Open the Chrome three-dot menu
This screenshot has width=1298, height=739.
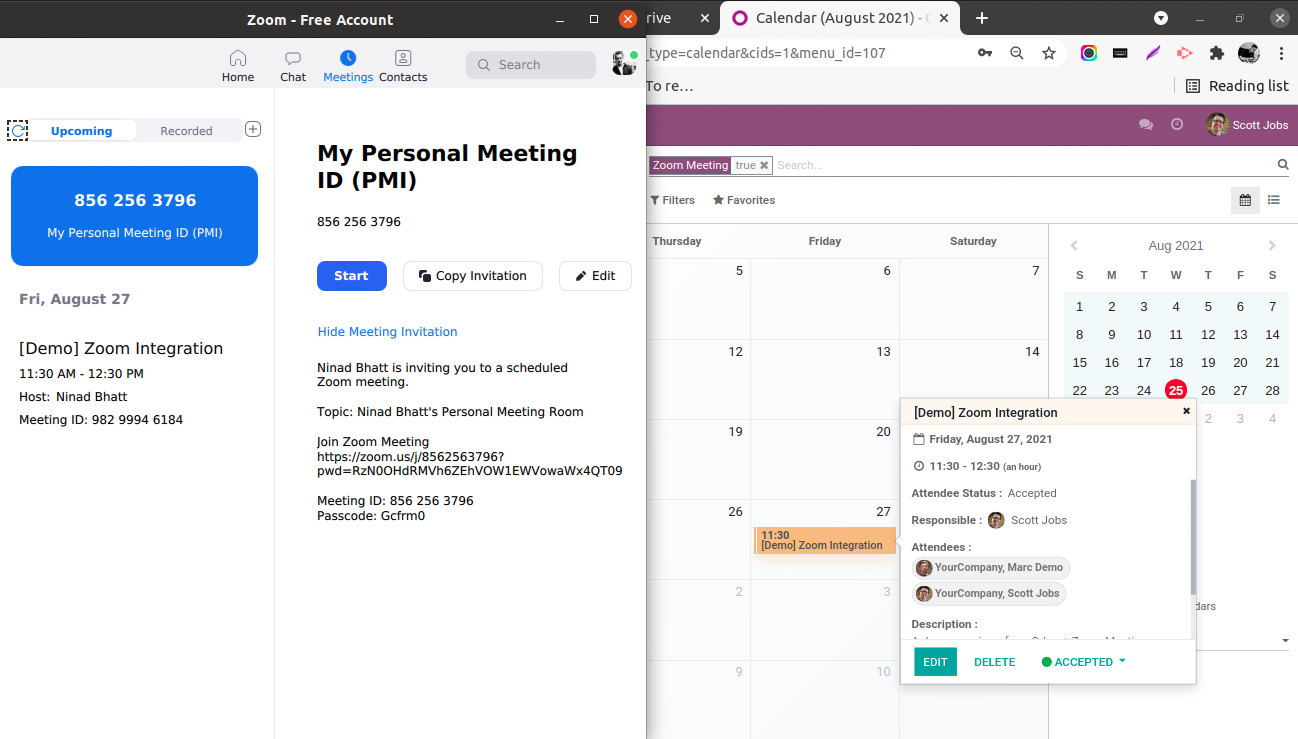pos(1280,53)
